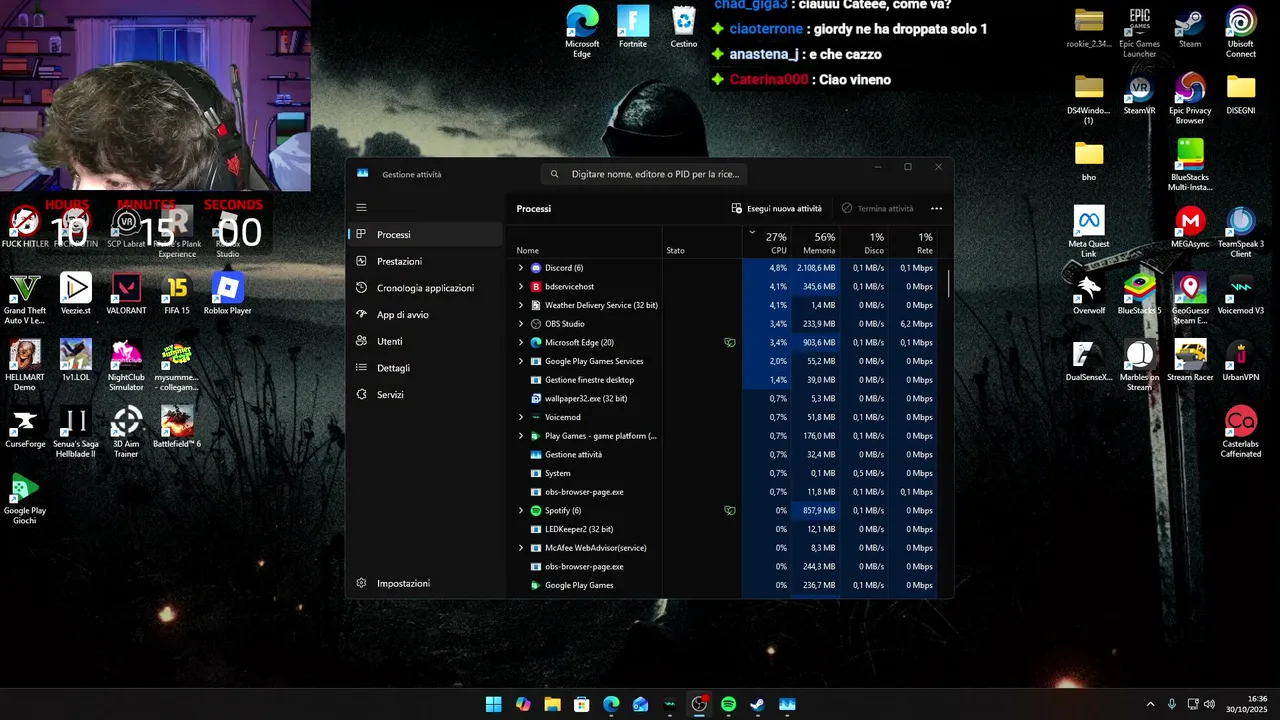Screen dimensions: 1280x720
Task: Select the Google Play Giochi desktop shortcut
Action: [x=24, y=499]
